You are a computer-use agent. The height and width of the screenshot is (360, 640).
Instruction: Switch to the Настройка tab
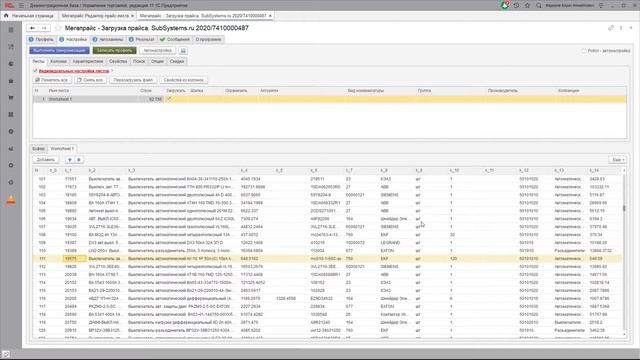click(73, 39)
